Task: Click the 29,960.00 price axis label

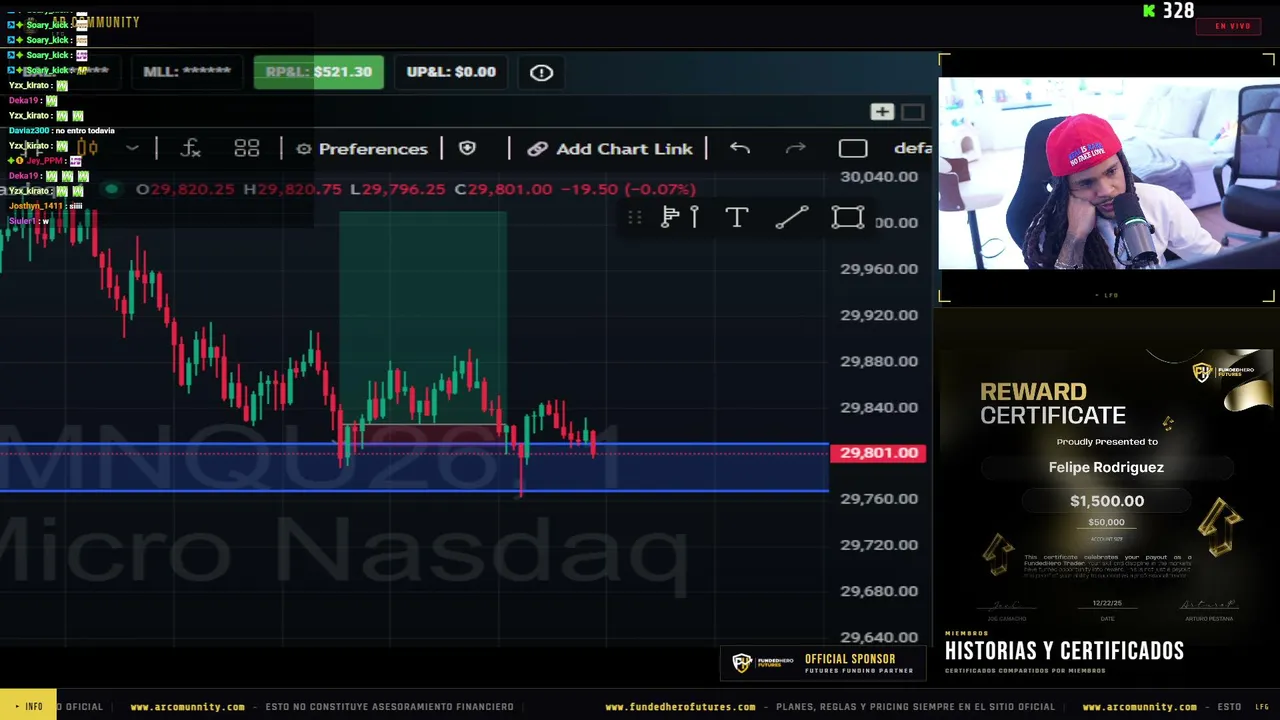Action: click(879, 269)
